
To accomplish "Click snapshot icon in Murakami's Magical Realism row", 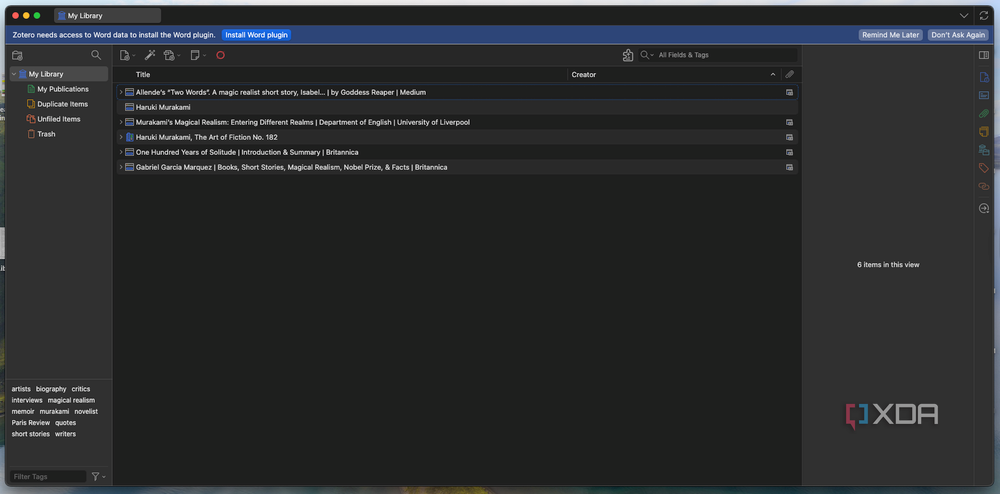I will pos(790,122).
